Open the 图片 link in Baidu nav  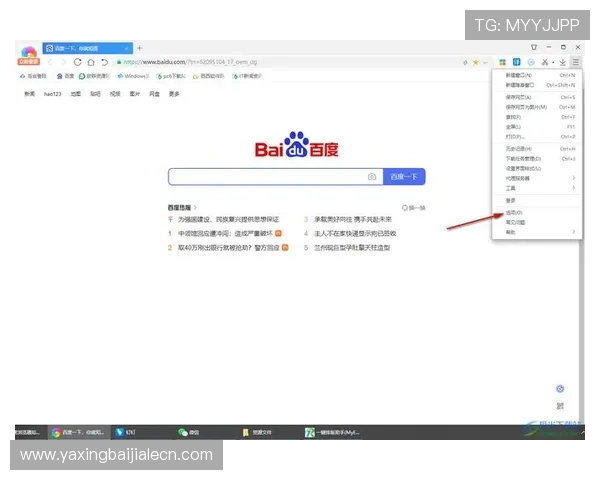134,94
